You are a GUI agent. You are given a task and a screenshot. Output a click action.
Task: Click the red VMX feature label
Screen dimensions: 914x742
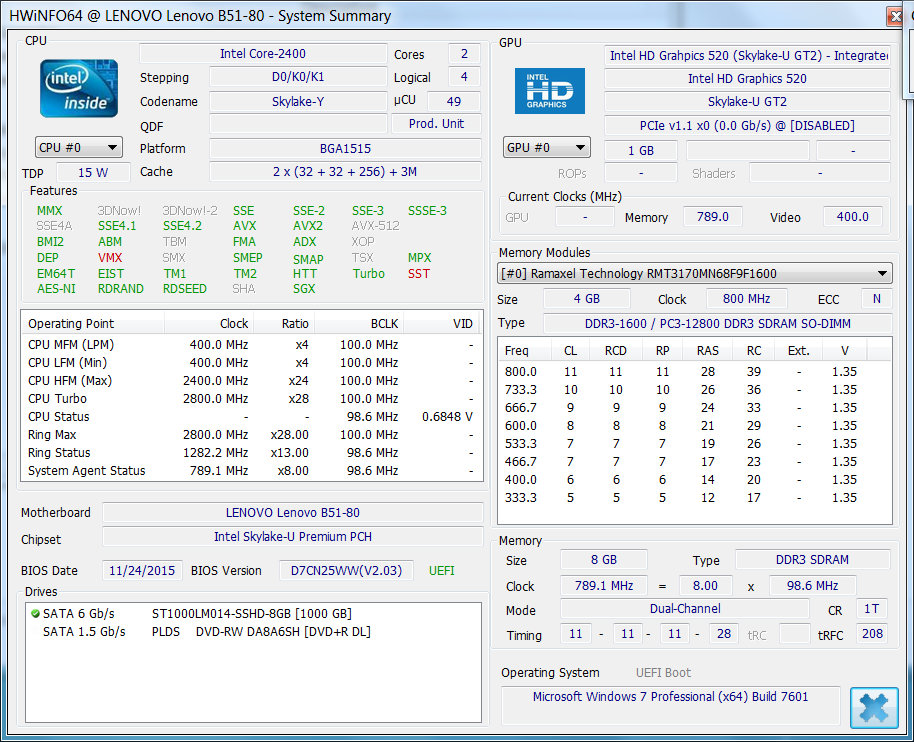click(x=110, y=258)
